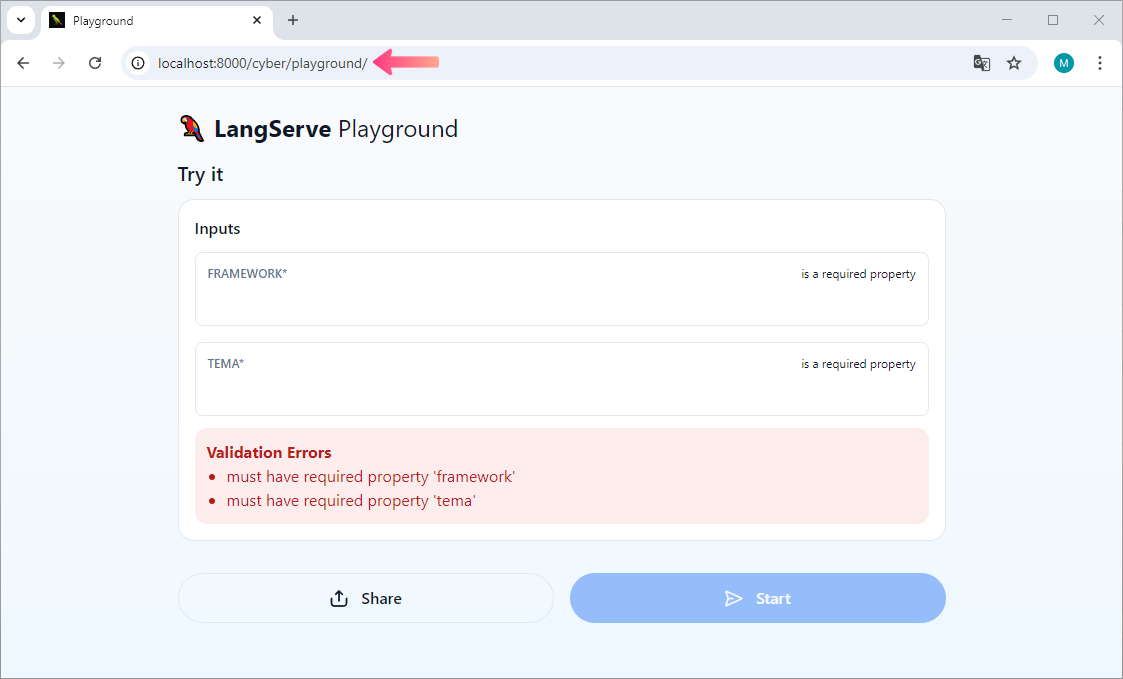View site information via the info icon
The height and width of the screenshot is (679, 1123).
tap(138, 63)
